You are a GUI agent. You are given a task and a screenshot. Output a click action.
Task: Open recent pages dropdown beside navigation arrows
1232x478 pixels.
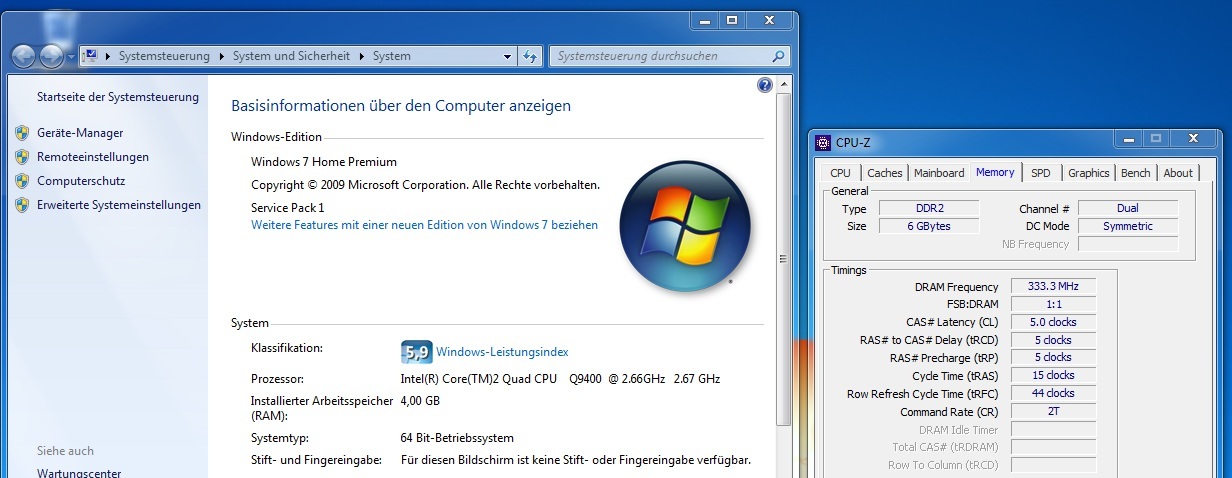point(70,57)
